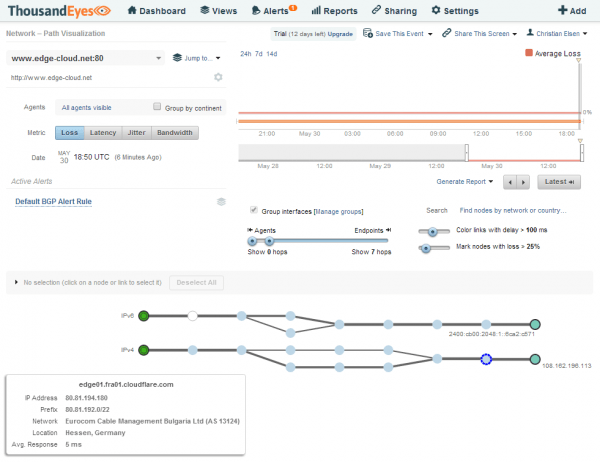The image size is (600, 462).
Task: Open the Dashboard menu item
Action: pyautogui.click(x=157, y=11)
